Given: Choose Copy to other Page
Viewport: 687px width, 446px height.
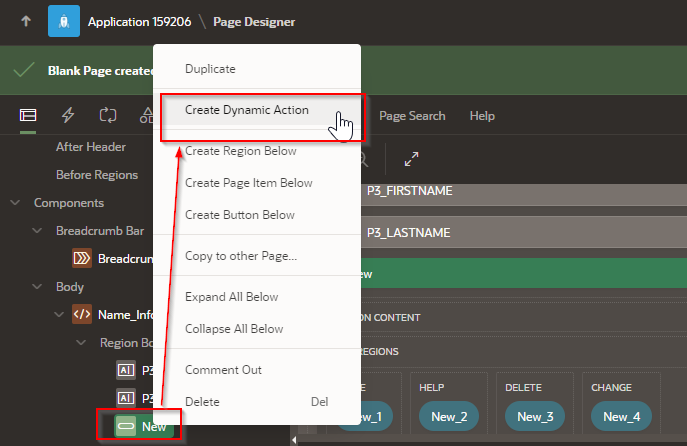Looking at the screenshot, I should (x=257, y=256).
